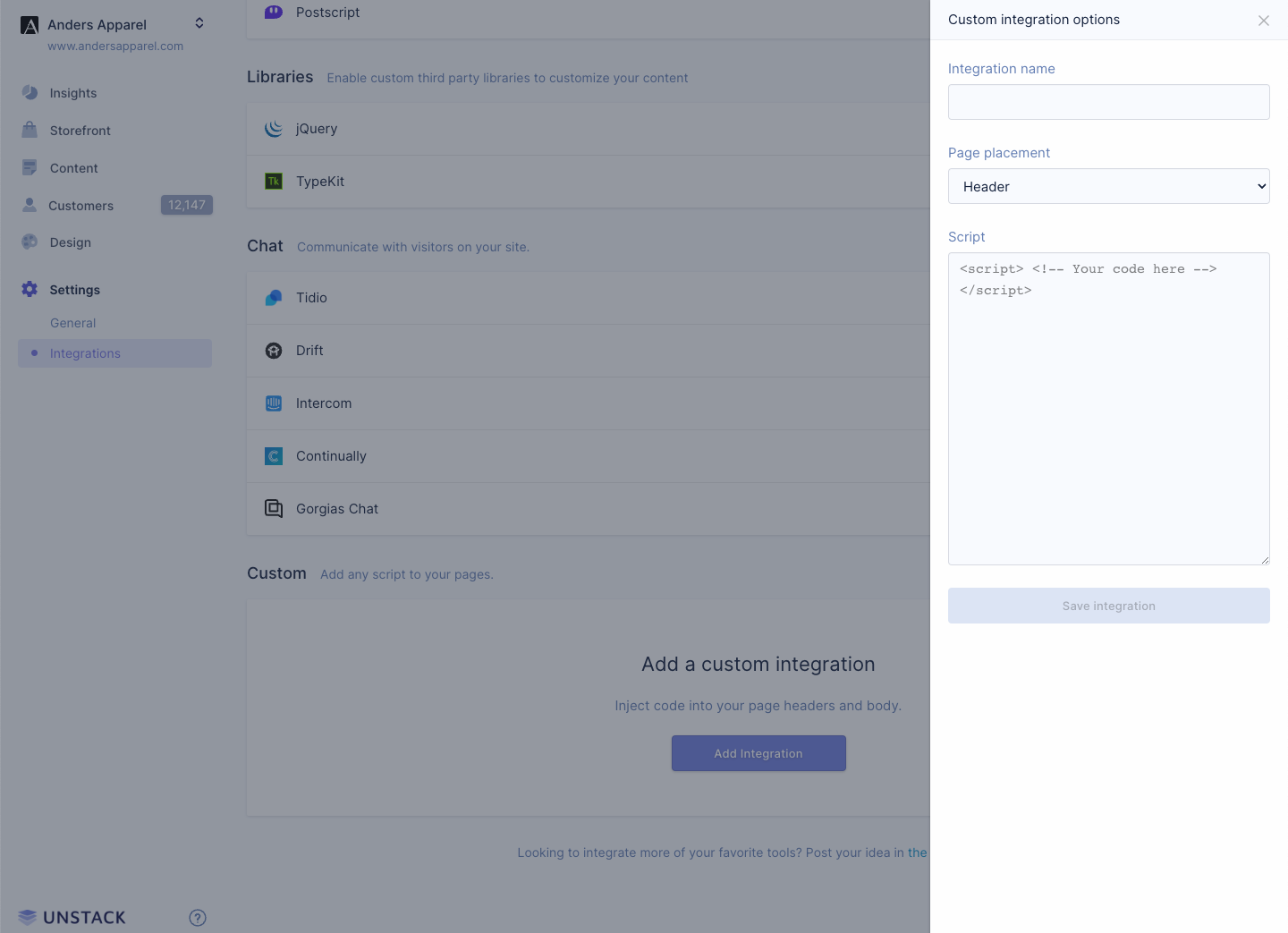Go to General settings
Screen dimensions: 1288x933
point(72,323)
